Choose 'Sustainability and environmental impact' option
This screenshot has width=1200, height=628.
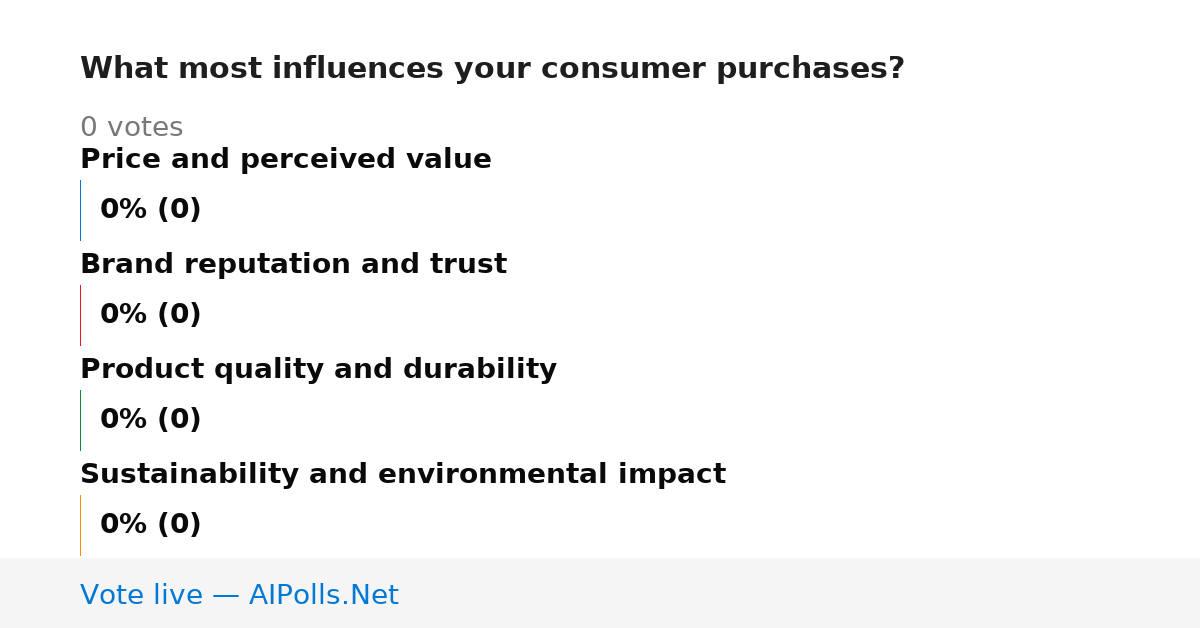click(403, 475)
